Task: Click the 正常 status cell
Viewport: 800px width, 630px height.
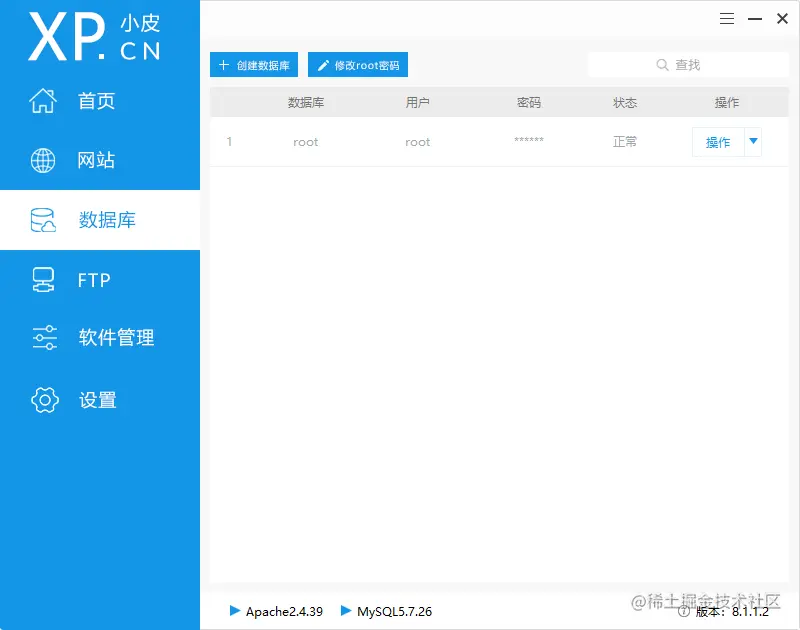Action: pos(625,142)
